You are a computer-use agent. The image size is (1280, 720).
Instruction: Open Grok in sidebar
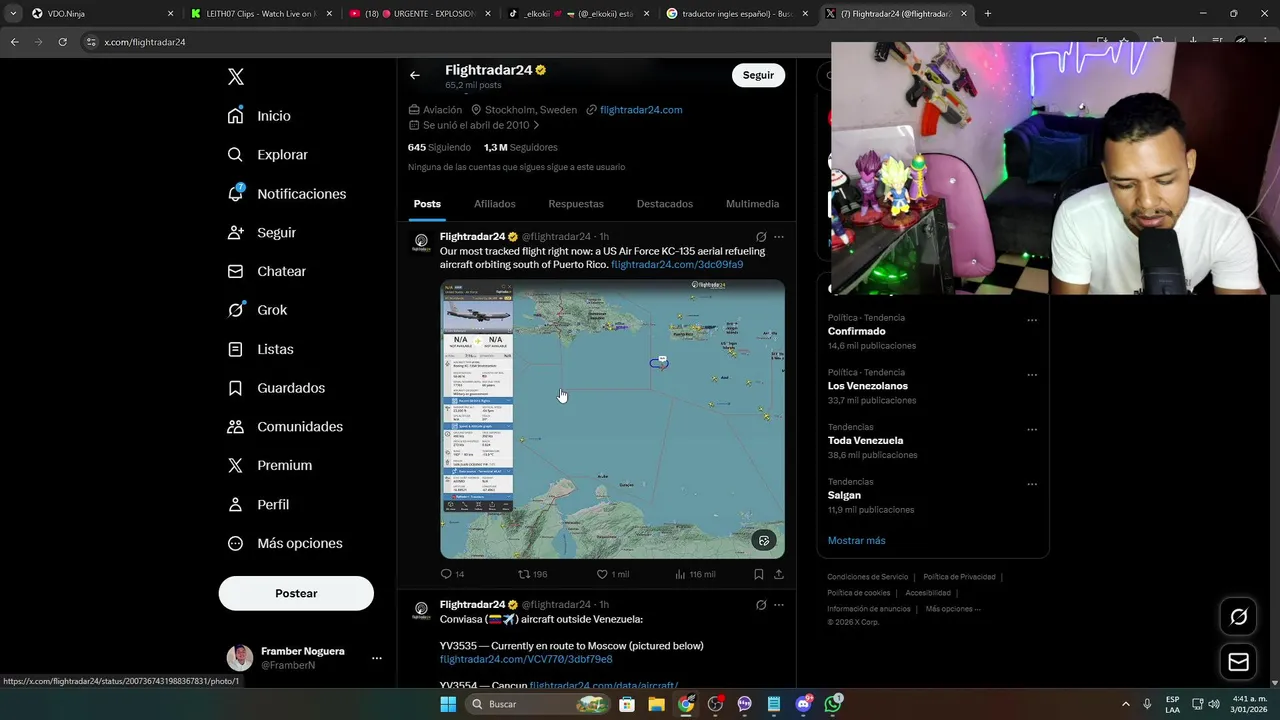pos(257,310)
